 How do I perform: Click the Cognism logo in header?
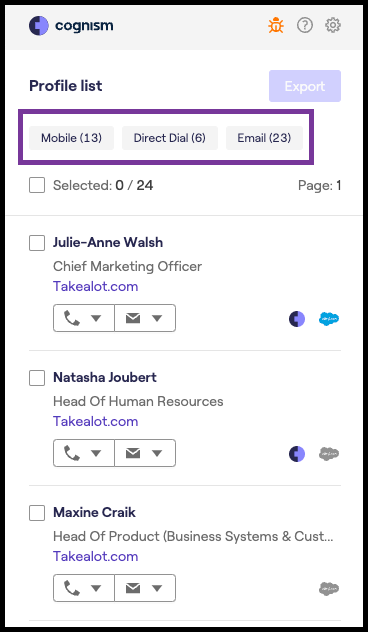coord(71,26)
